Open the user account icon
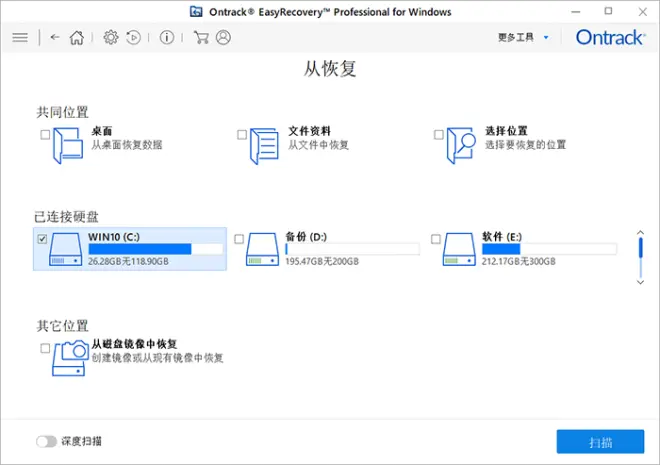Image resolution: width=660 pixels, height=465 pixels. [223, 37]
